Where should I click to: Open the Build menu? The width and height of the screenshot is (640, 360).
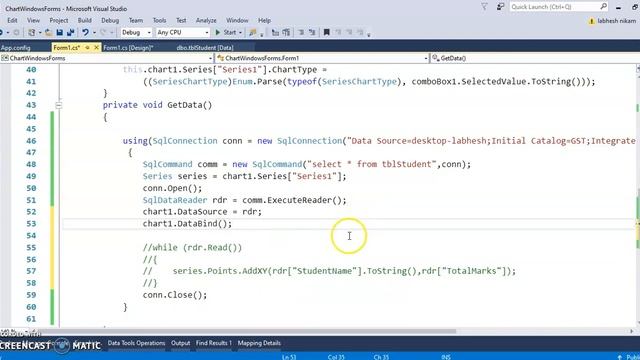[84, 20]
